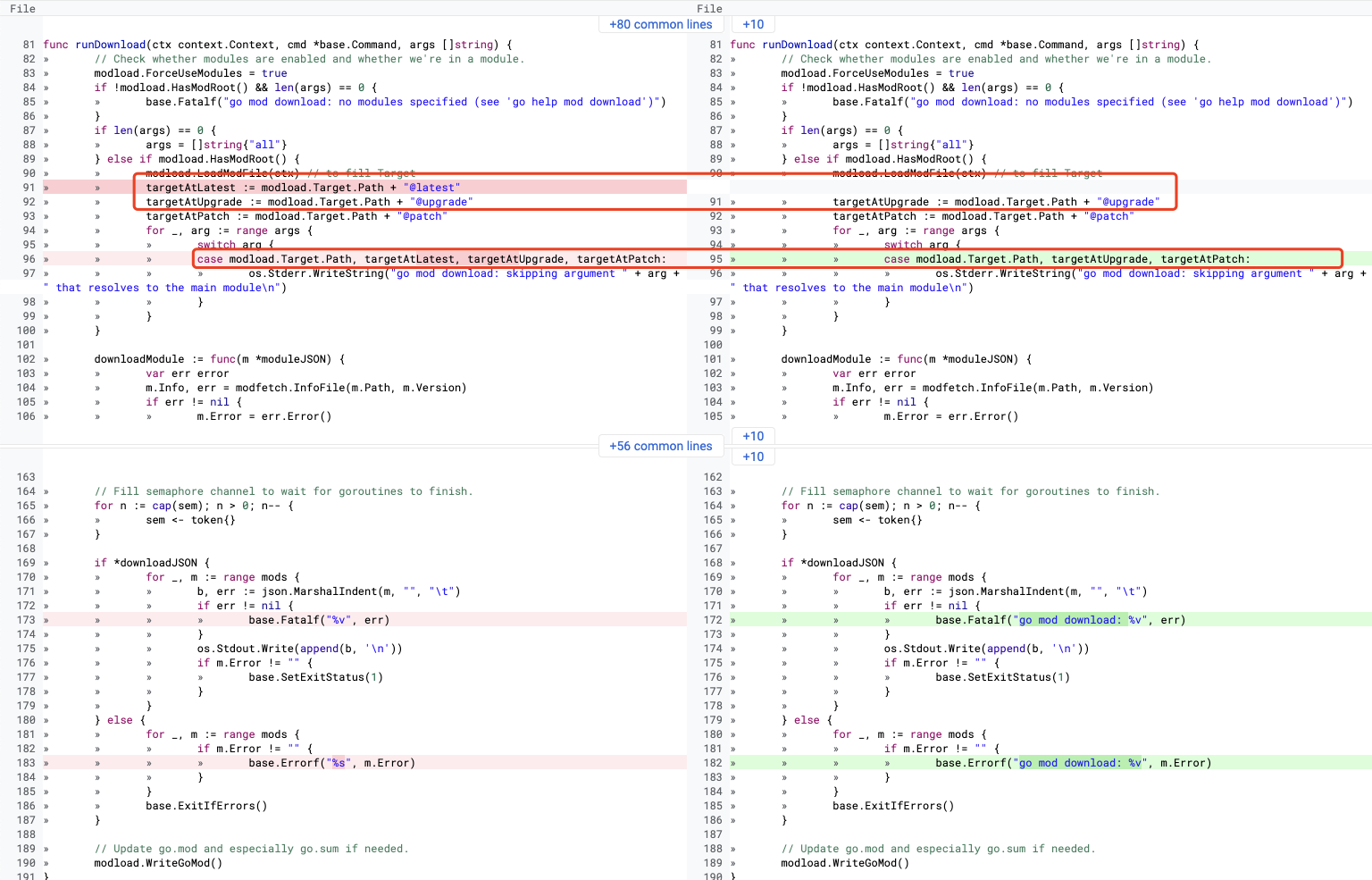Select line number 95 in the right pane
This screenshot has height=880, width=1372.
pos(715,259)
